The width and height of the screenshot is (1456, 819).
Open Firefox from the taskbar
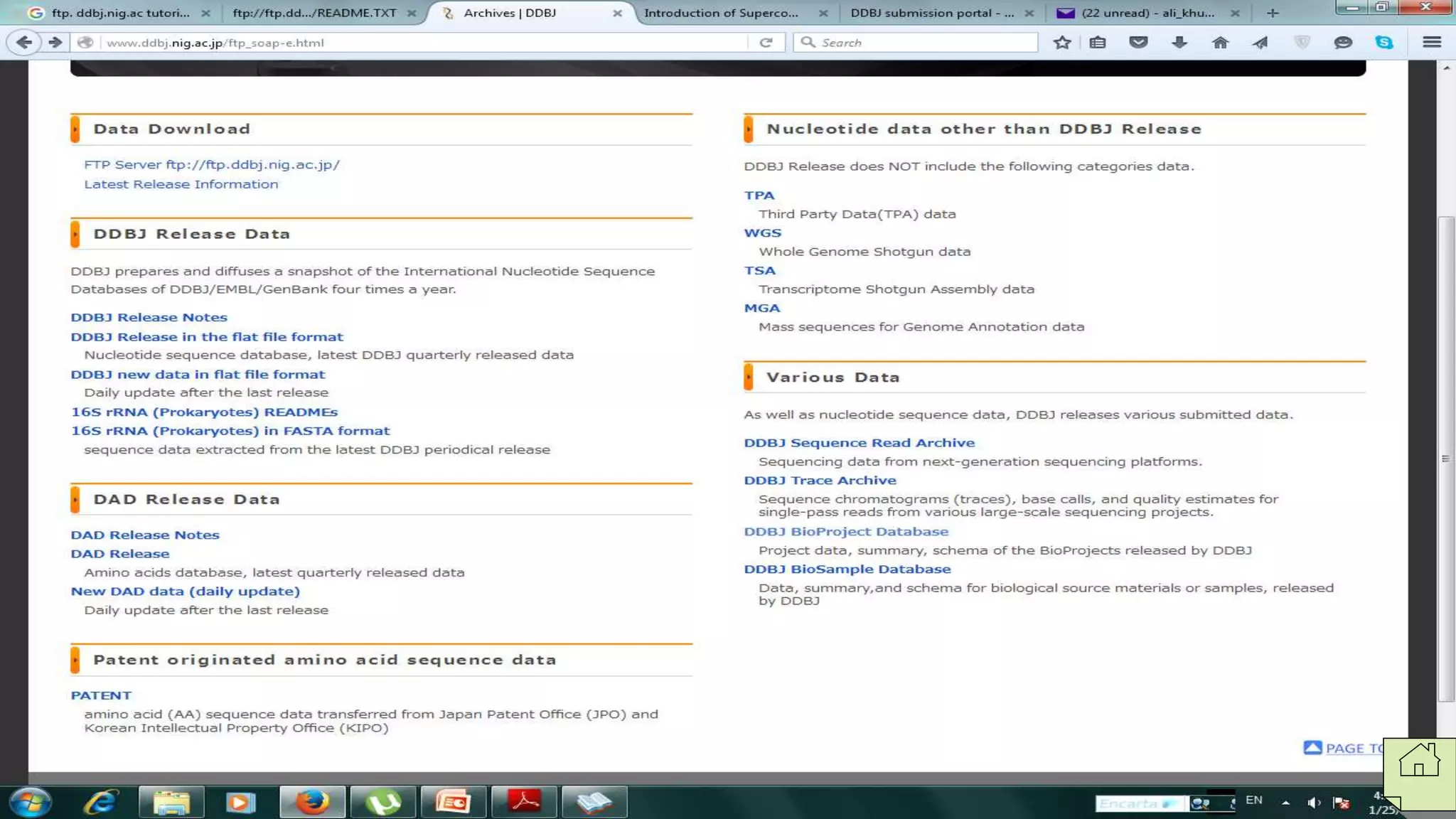311,802
